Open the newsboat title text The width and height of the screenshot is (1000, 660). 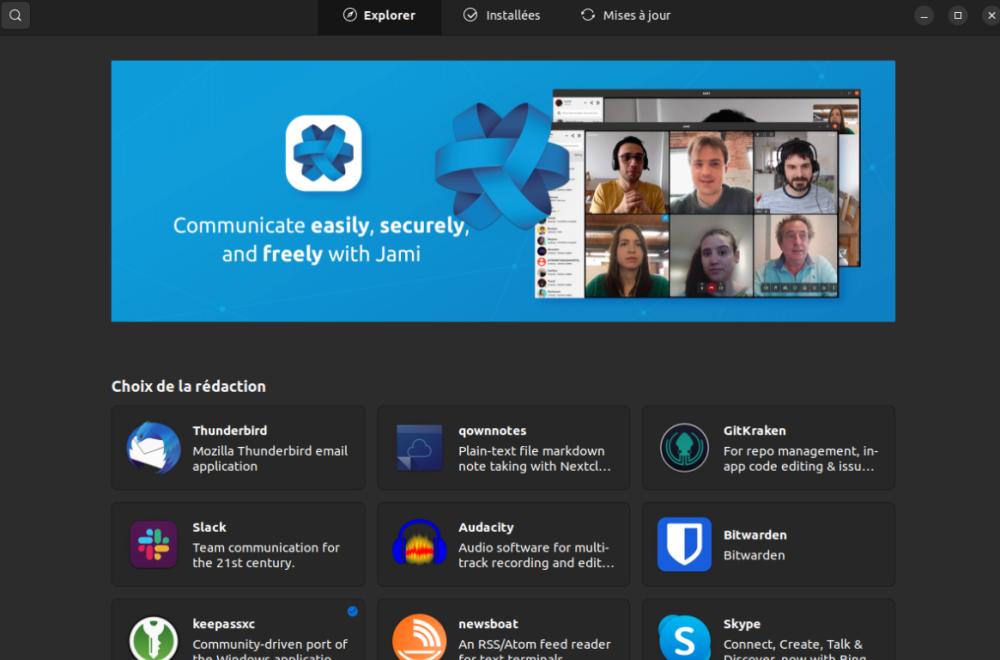coord(488,624)
